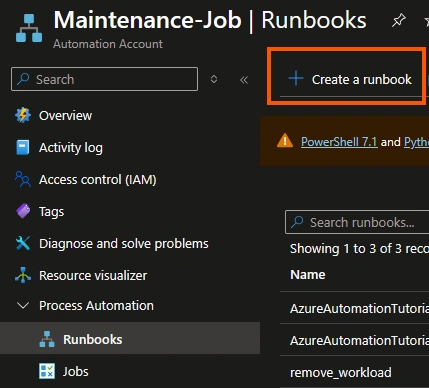This screenshot has height=388, width=429.
Task: Toggle expand/collapse all menu groups arrows
Action: coord(214,79)
